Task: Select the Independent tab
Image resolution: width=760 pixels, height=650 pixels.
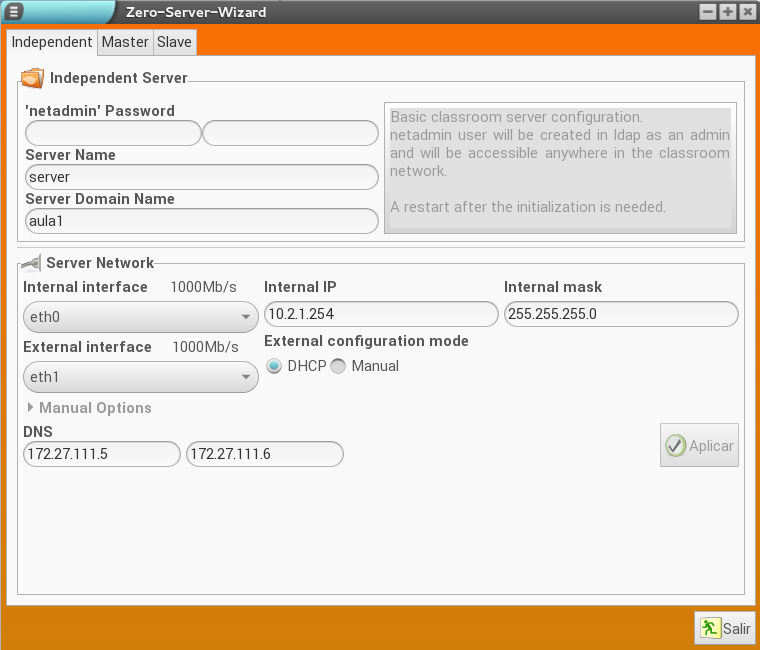Action: [x=52, y=42]
